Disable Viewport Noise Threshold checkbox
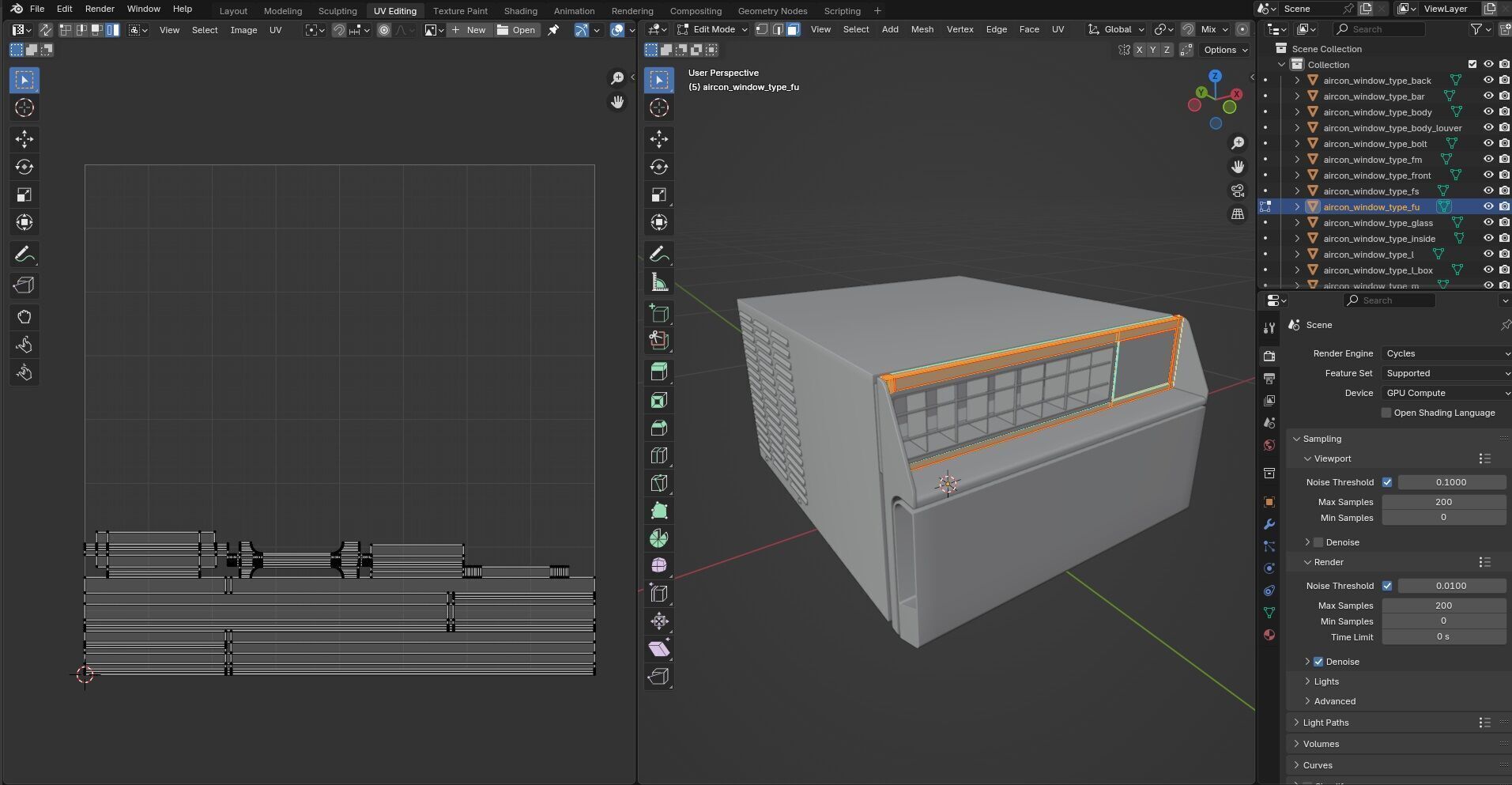This screenshot has width=1512, height=785. tap(1387, 482)
